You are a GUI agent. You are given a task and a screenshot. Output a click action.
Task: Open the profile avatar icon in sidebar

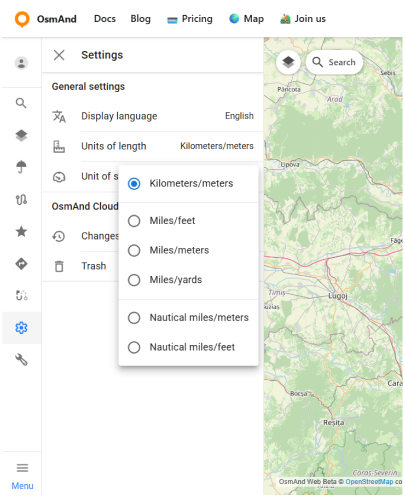point(21,63)
